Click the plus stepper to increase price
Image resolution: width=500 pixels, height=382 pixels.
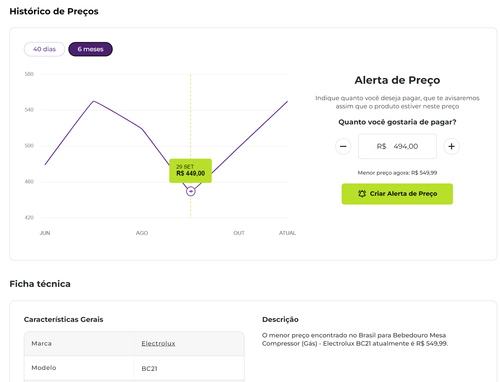click(451, 146)
